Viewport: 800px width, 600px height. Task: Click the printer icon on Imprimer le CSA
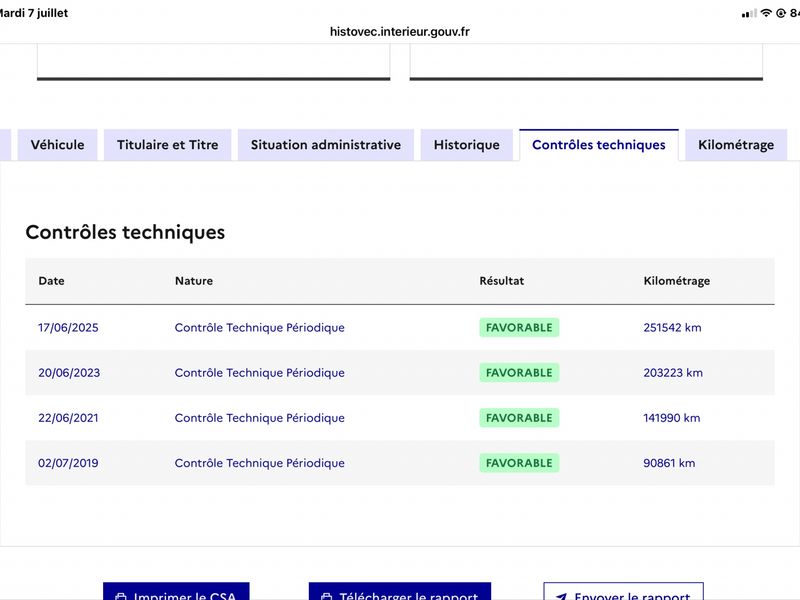click(121, 596)
